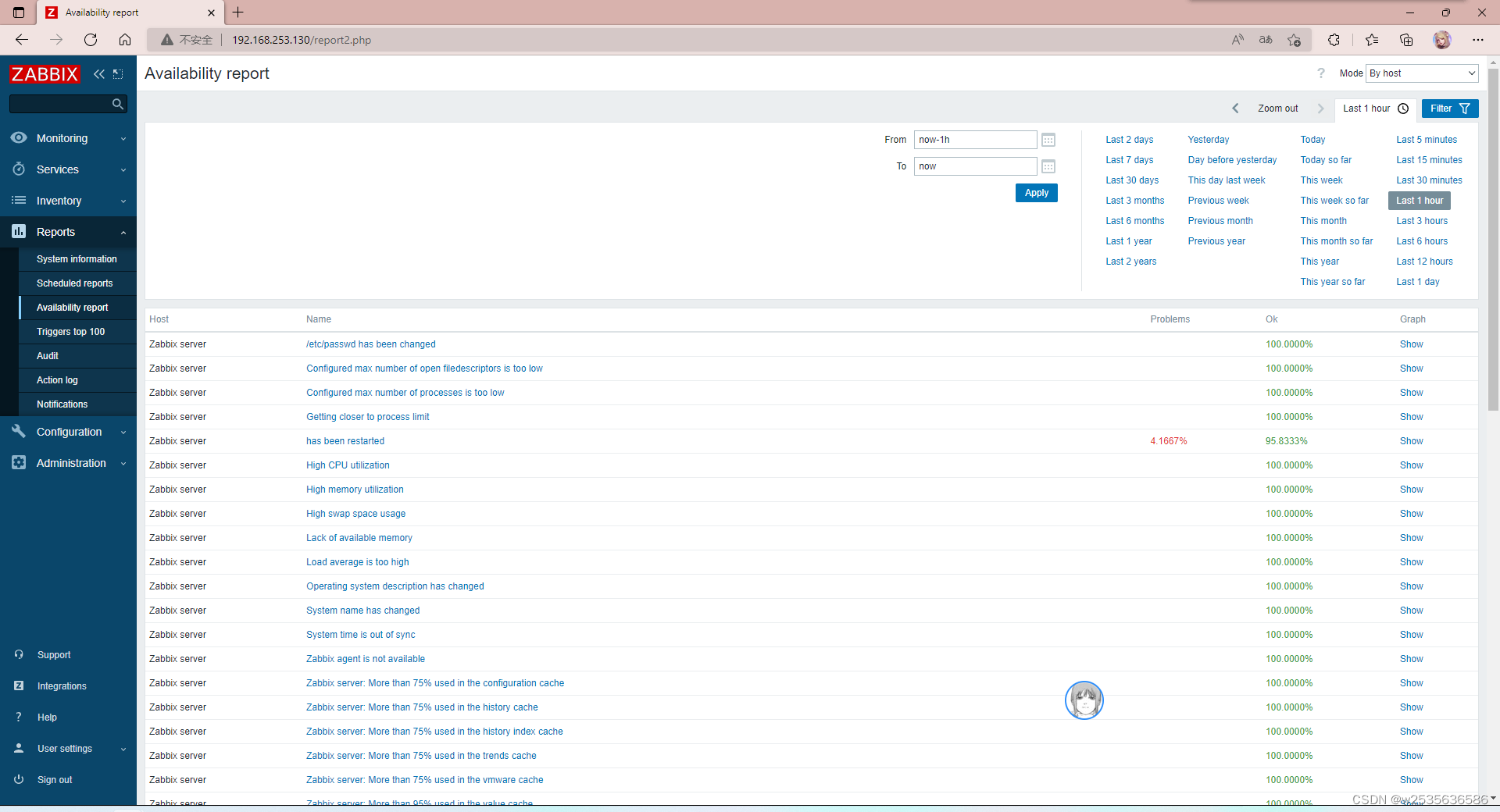
Task: Click the ZABBIX logo
Action: click(x=45, y=74)
